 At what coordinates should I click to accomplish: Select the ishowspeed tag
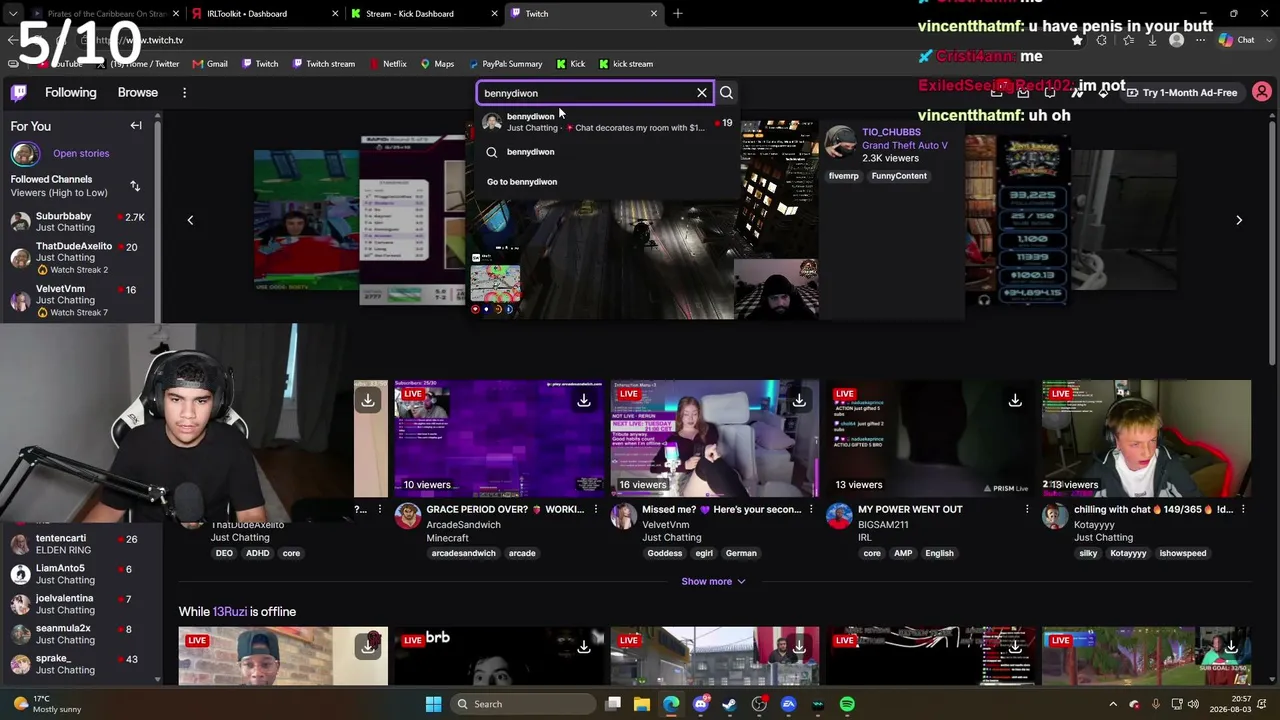click(1183, 553)
